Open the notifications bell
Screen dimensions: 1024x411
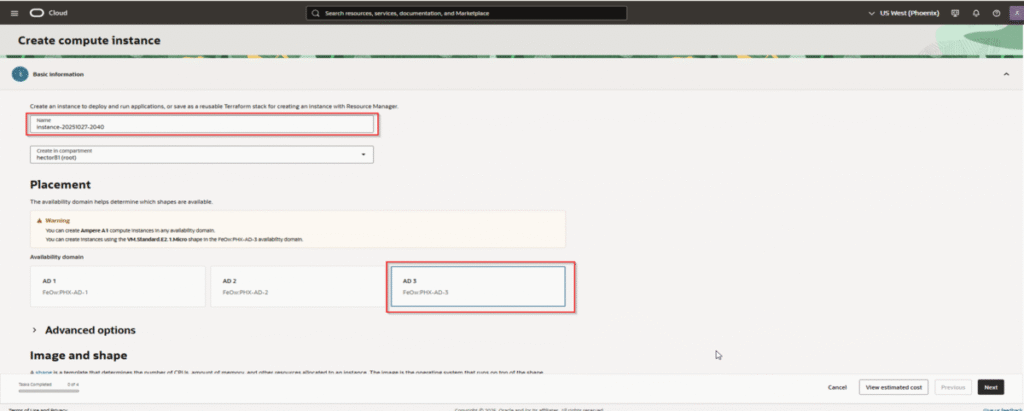pos(975,13)
